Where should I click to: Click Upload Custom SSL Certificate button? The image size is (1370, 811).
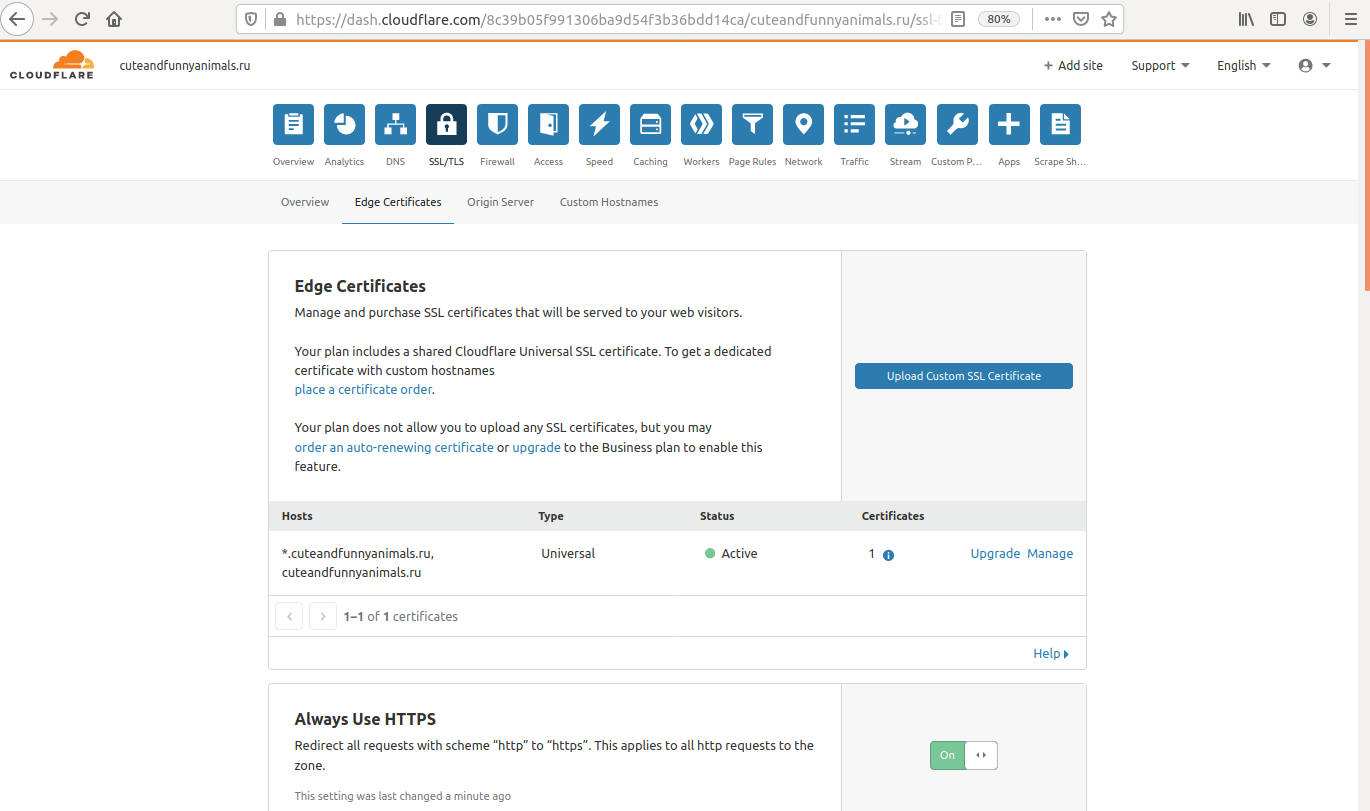click(x=964, y=376)
